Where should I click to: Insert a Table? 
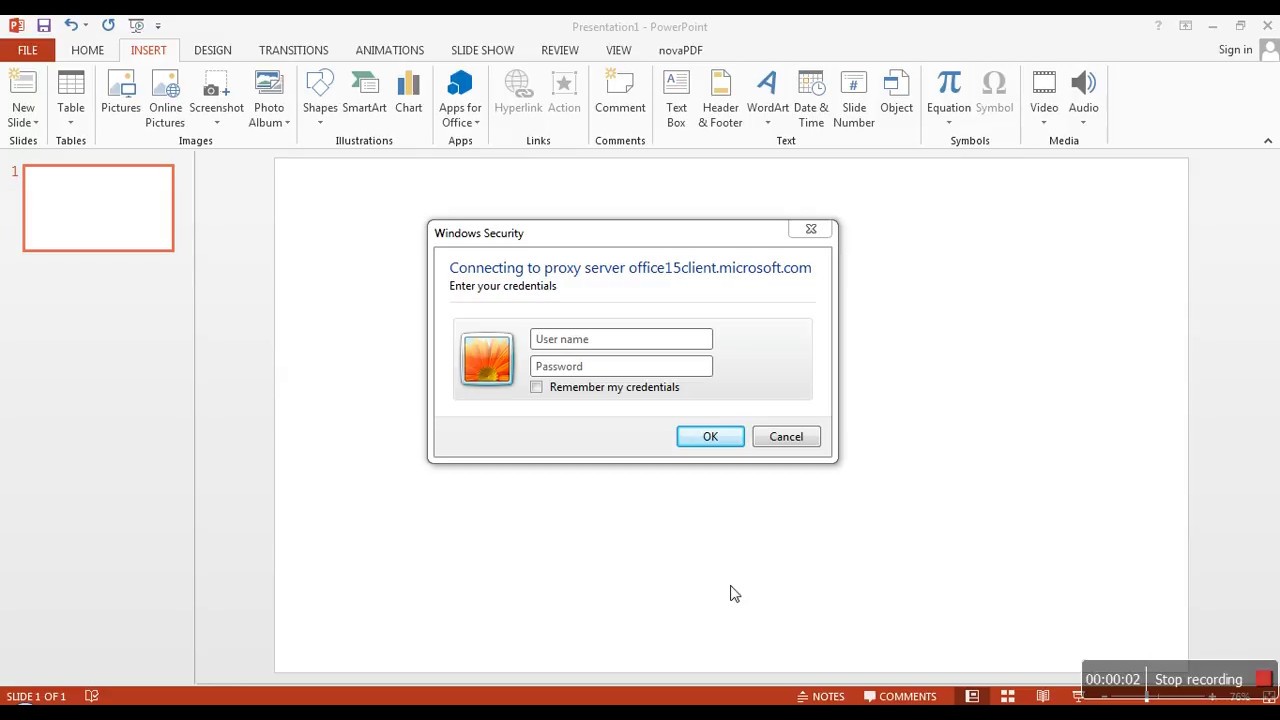click(71, 99)
